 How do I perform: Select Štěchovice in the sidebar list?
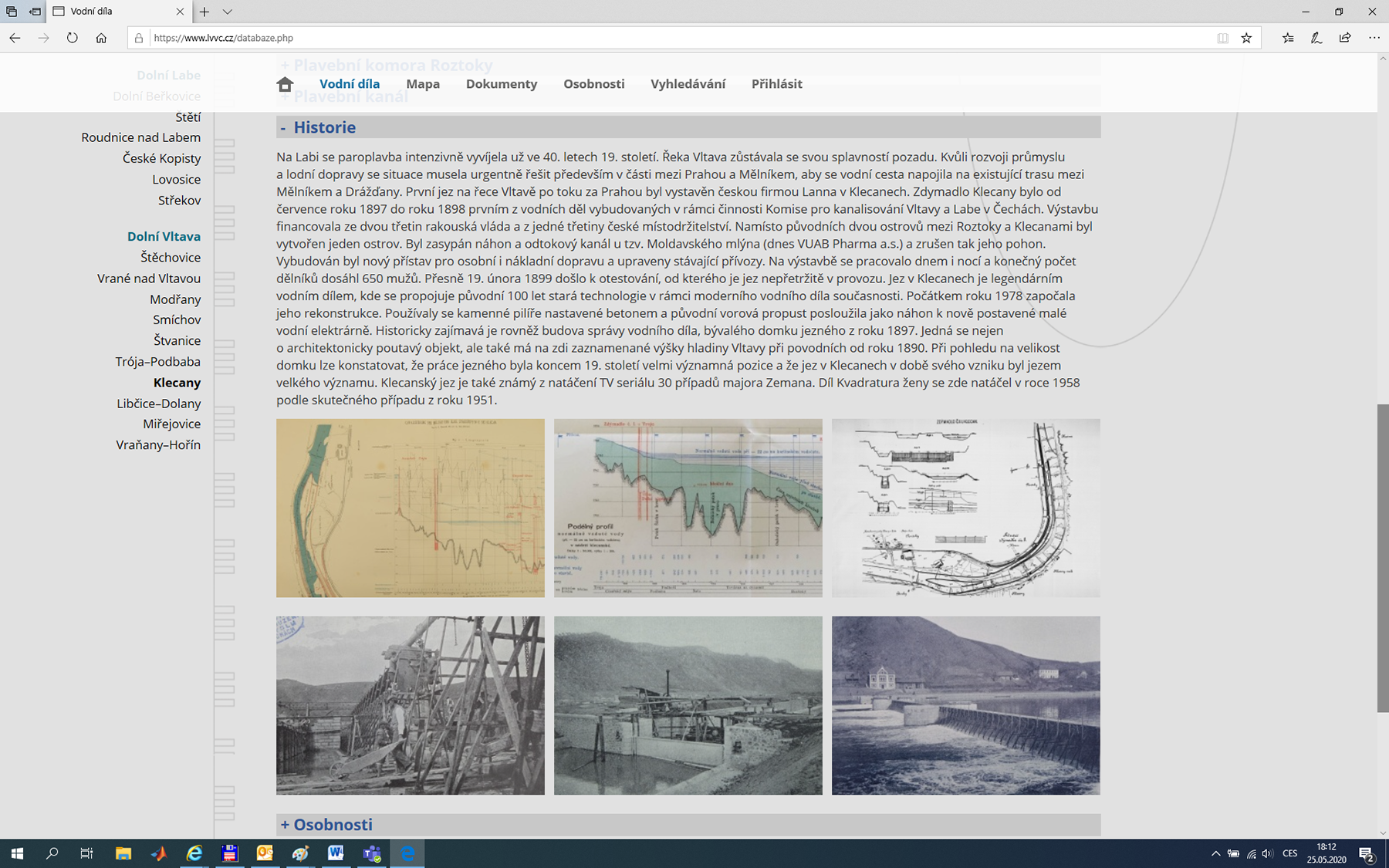tap(171, 258)
